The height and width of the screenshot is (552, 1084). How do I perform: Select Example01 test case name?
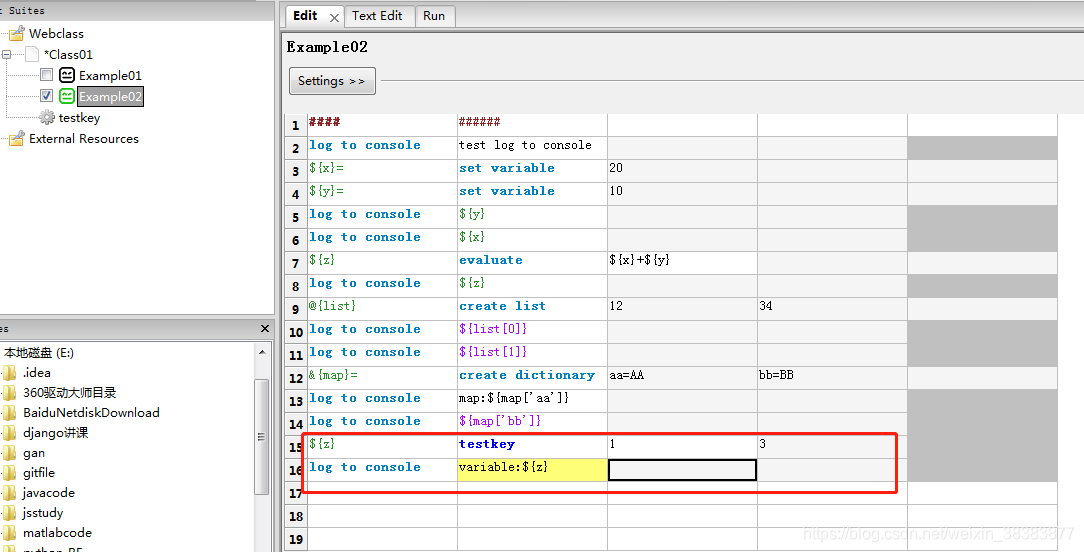(110, 75)
